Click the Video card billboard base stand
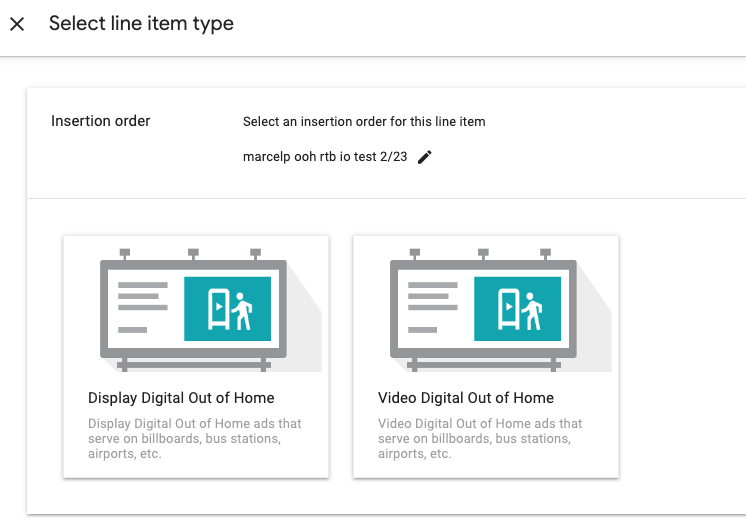Image resolution: width=746 pixels, height=529 pixels. [483, 365]
